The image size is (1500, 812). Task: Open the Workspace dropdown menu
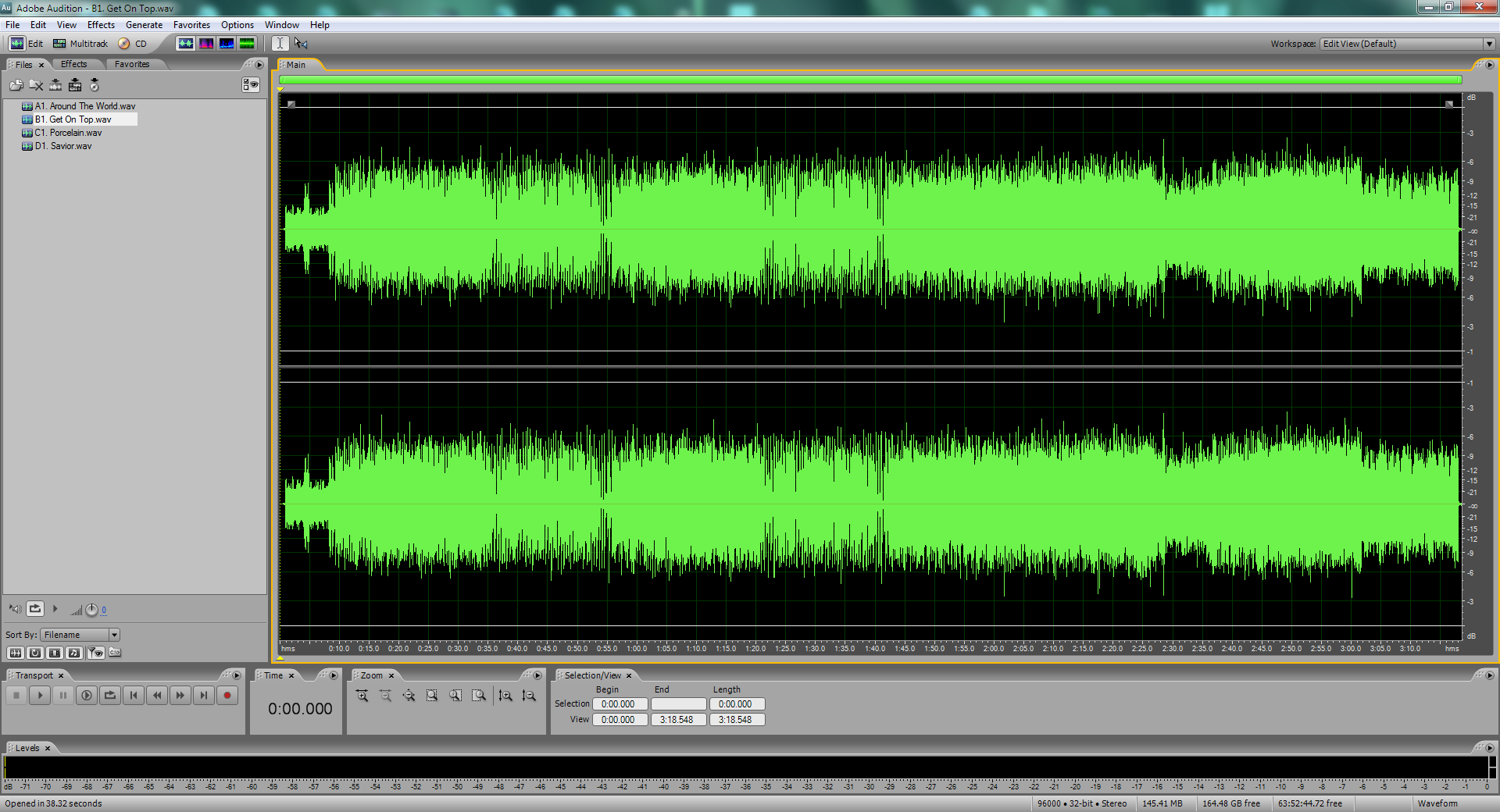(1489, 44)
